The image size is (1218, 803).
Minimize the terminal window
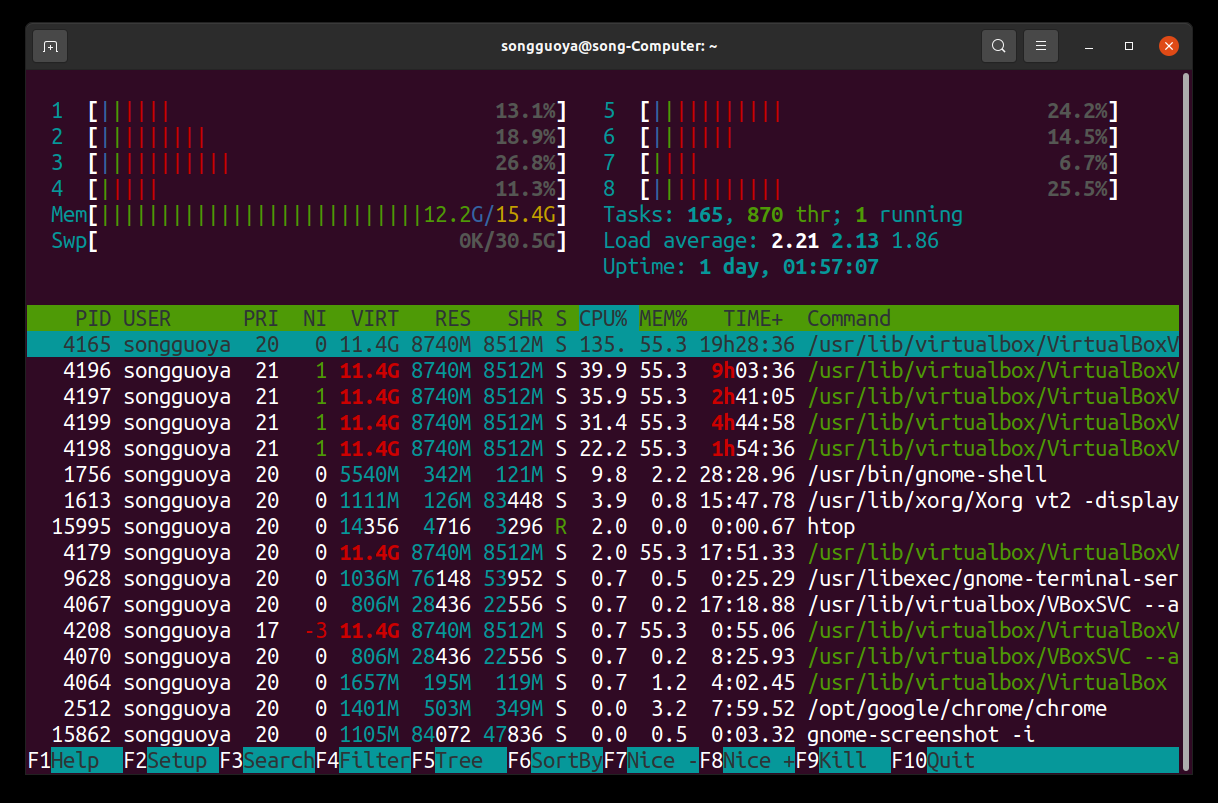click(1090, 46)
